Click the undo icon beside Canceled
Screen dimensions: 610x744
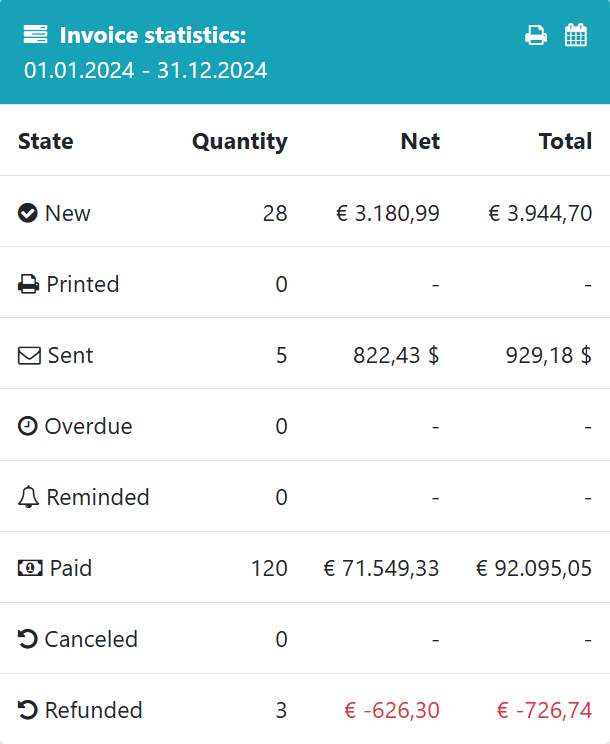pyautogui.click(x=28, y=639)
